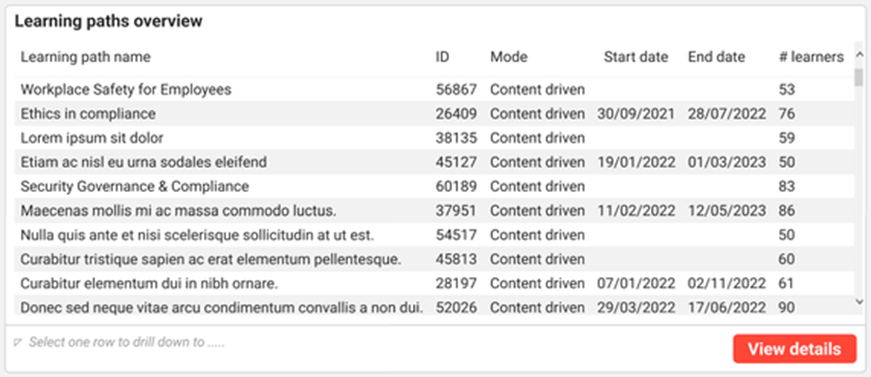Click the End date column header
Viewport: 871px width, 377px height.
(717, 57)
